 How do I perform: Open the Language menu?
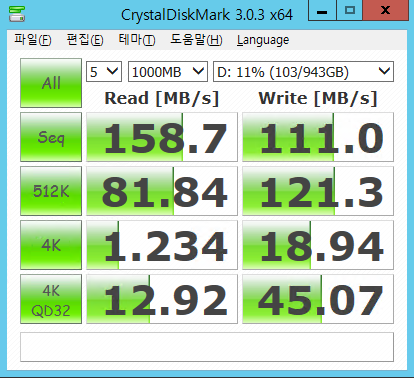[x=263, y=40]
